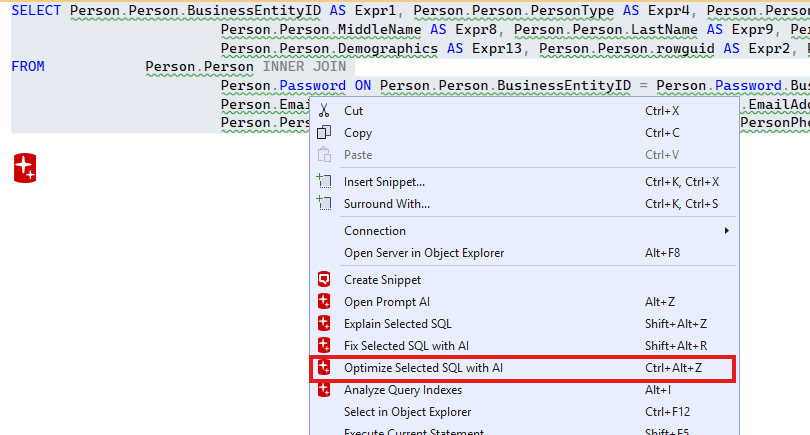Choose Optimize Selected SQL with AI
810x435 pixels.
(x=423, y=368)
